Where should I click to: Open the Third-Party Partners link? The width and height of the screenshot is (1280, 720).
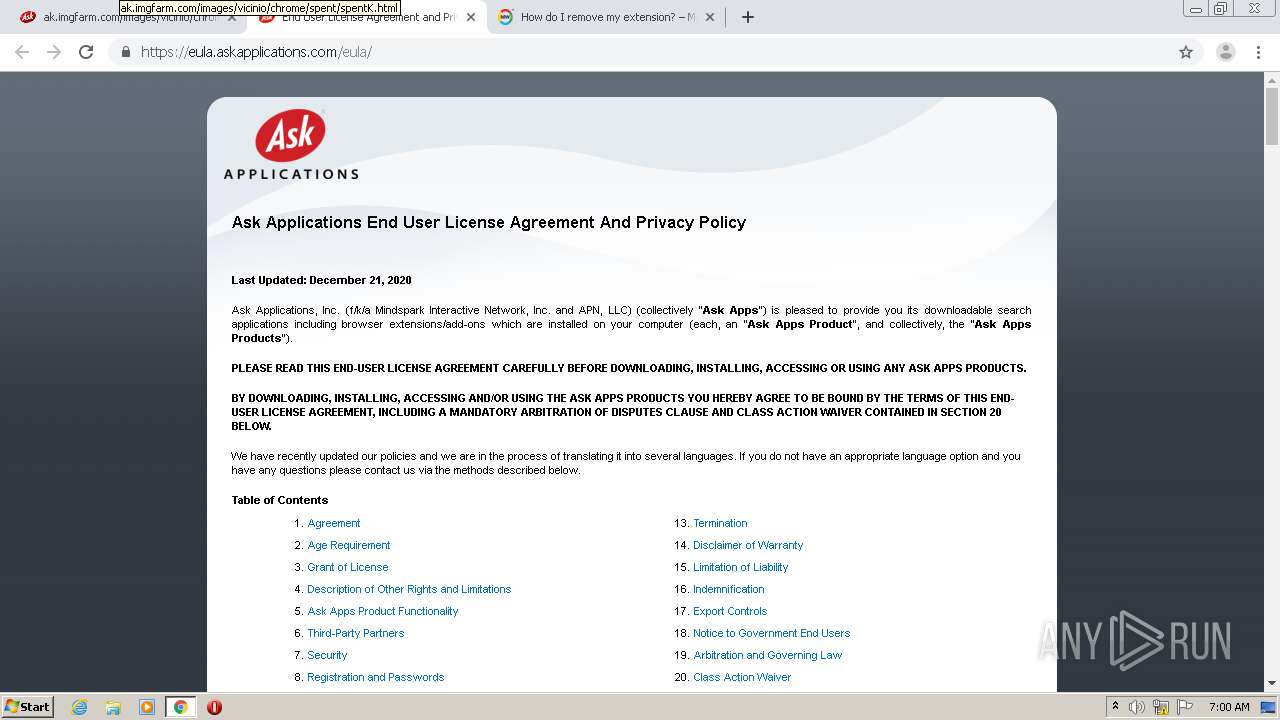(x=356, y=633)
